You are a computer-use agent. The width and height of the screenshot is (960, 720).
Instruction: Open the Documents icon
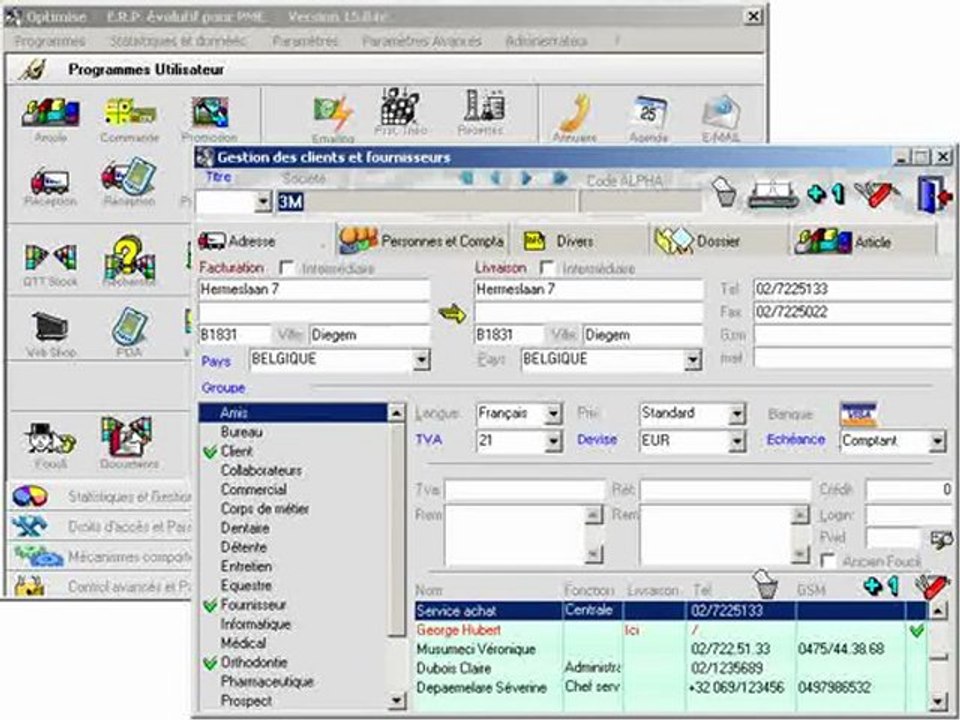tap(129, 437)
